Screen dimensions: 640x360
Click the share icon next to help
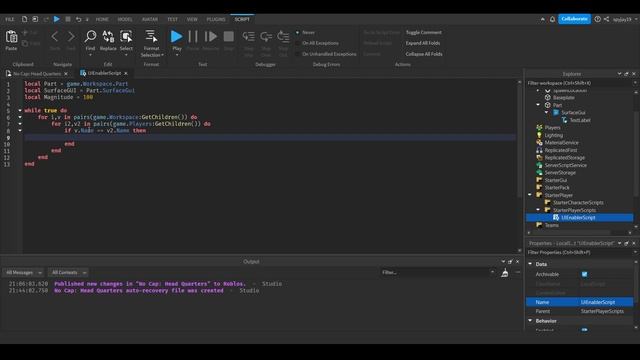(x=607, y=19)
